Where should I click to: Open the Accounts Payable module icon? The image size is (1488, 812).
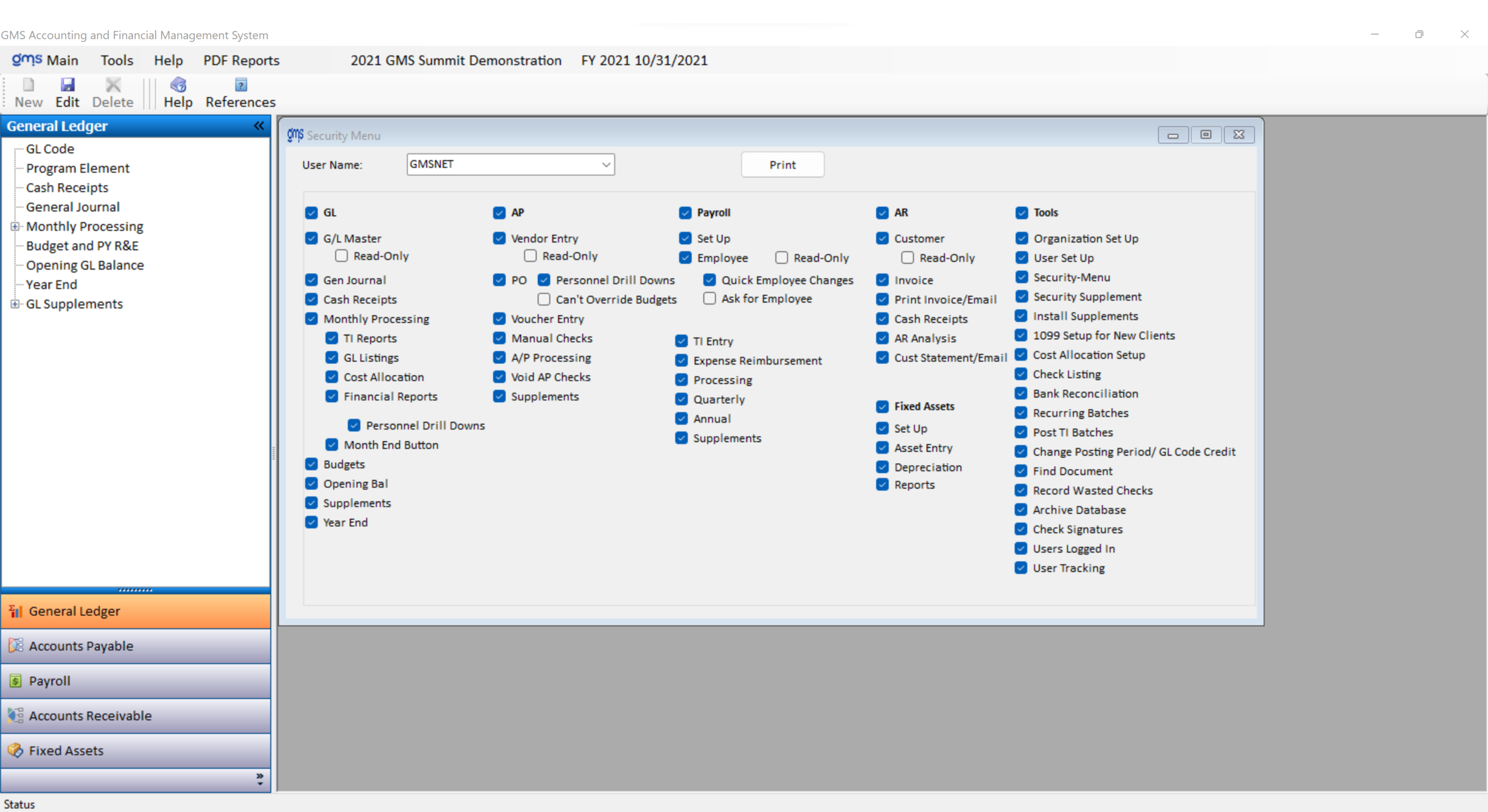click(16, 645)
